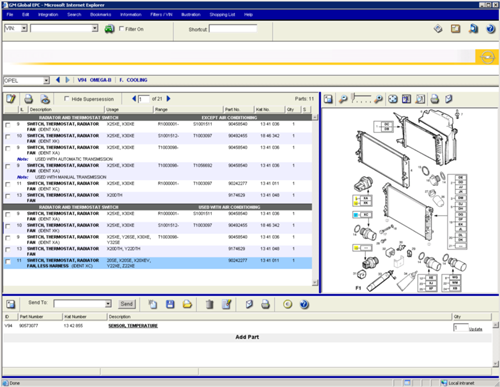Click the Send button
Viewport: 500px width, 387px height.
126,304
